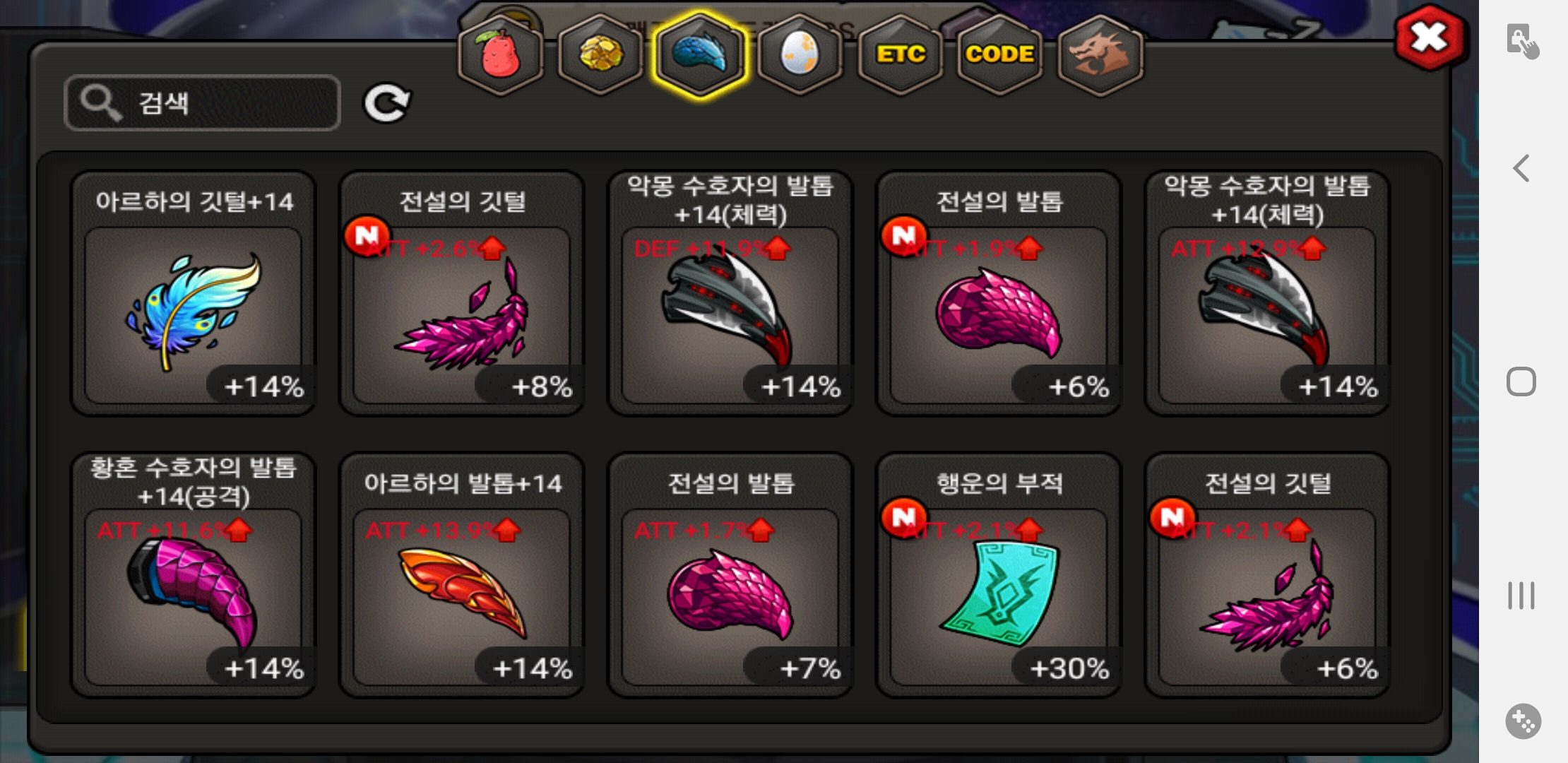This screenshot has height=763, width=1568.
Task: Open the fruit food category tab
Action: coord(500,55)
